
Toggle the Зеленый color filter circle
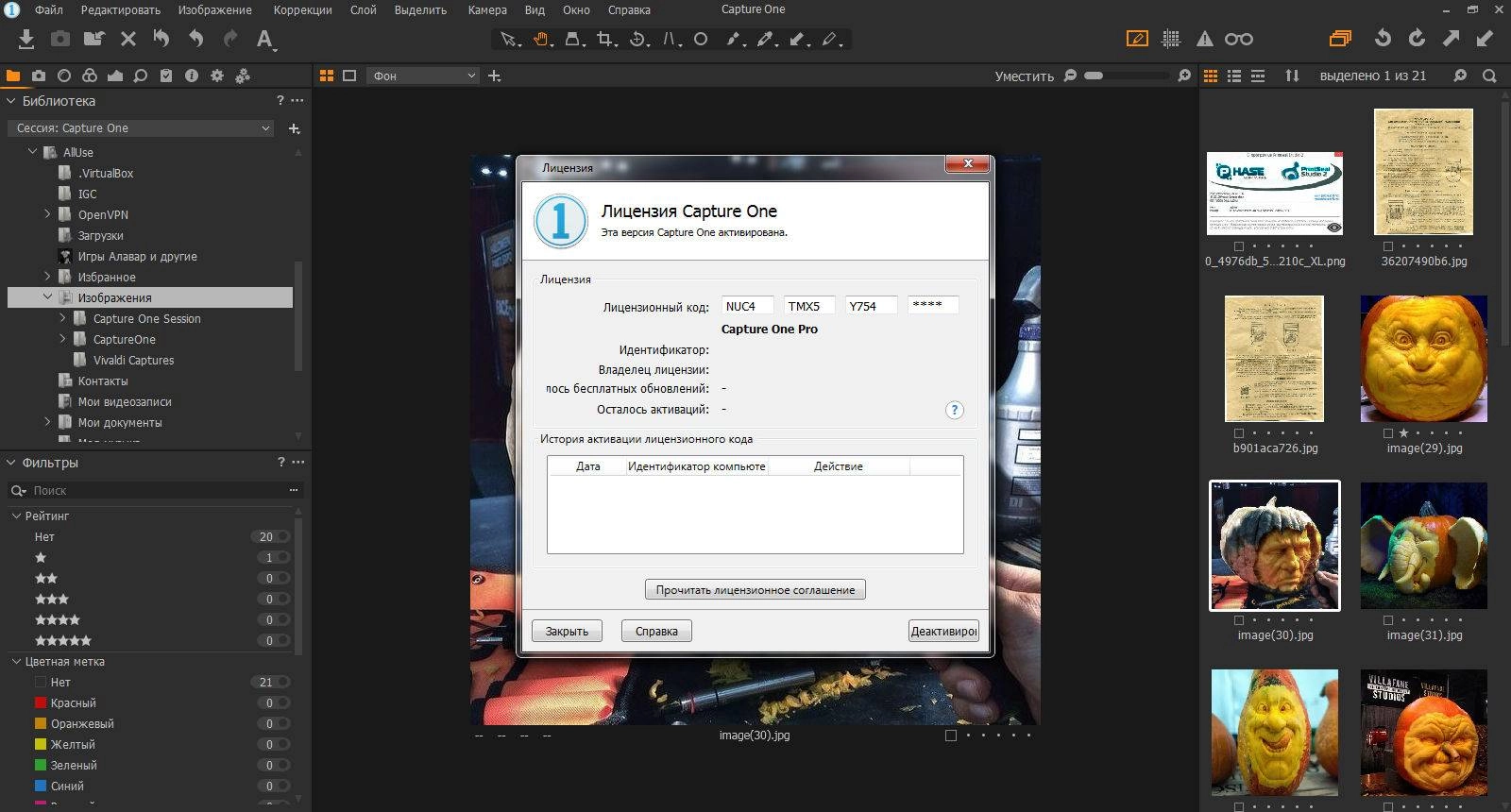282,765
